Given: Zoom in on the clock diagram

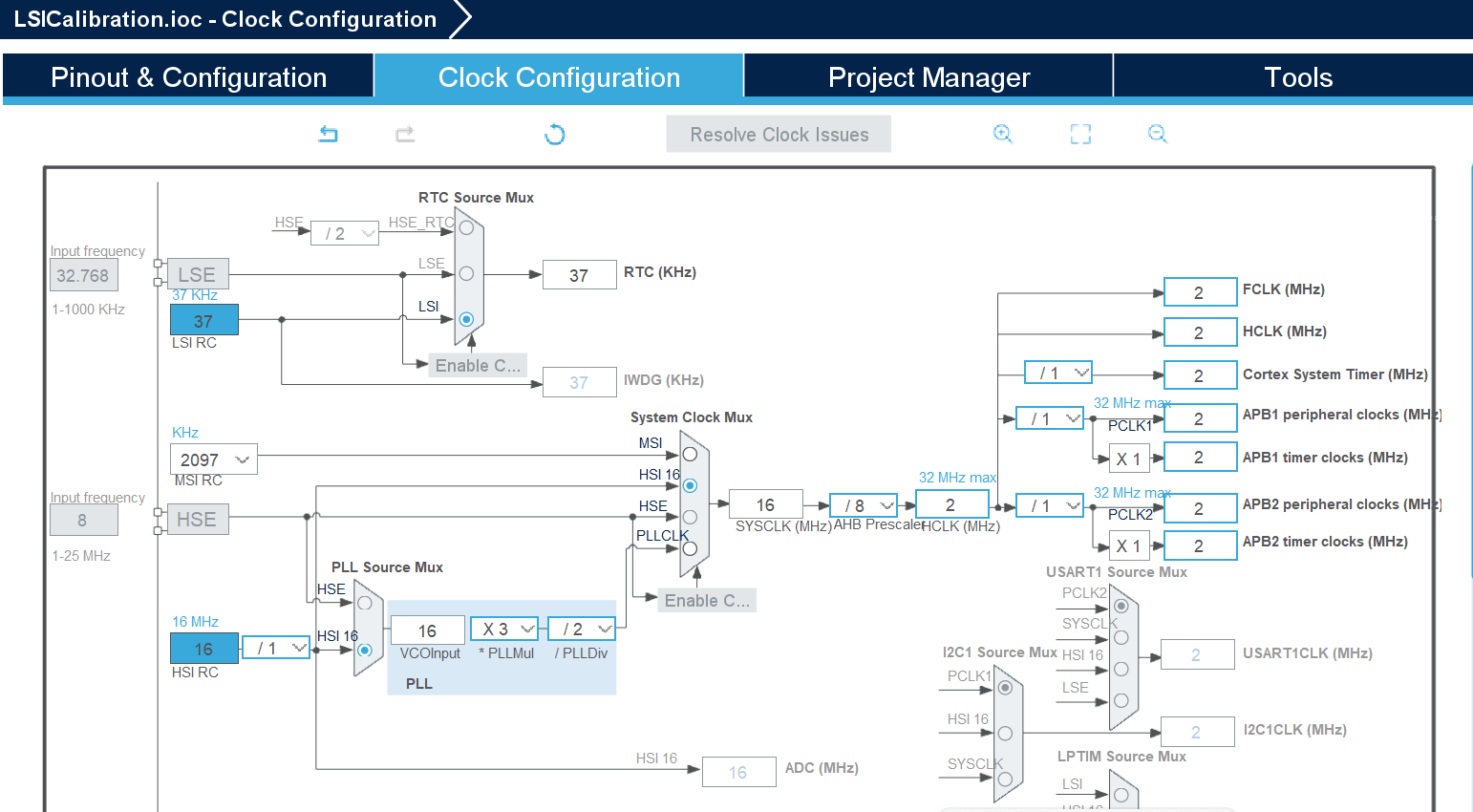Looking at the screenshot, I should [1002, 134].
